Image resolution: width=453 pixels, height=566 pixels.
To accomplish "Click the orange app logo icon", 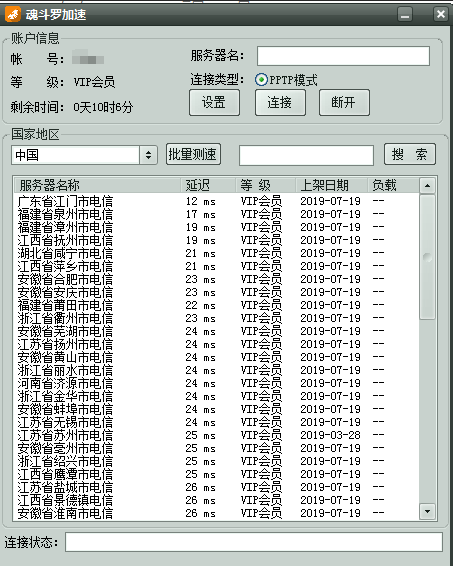I will (x=13, y=14).
